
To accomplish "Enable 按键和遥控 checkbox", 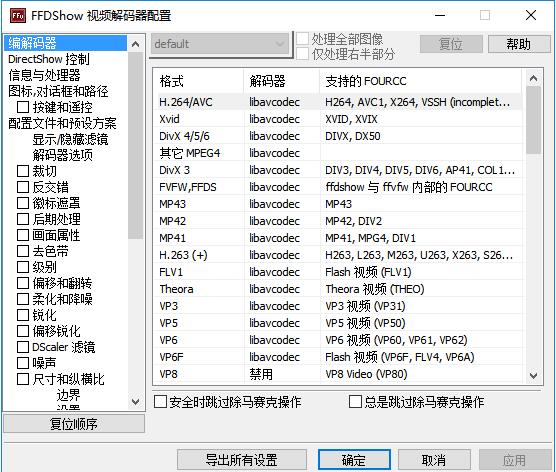I will (23, 107).
